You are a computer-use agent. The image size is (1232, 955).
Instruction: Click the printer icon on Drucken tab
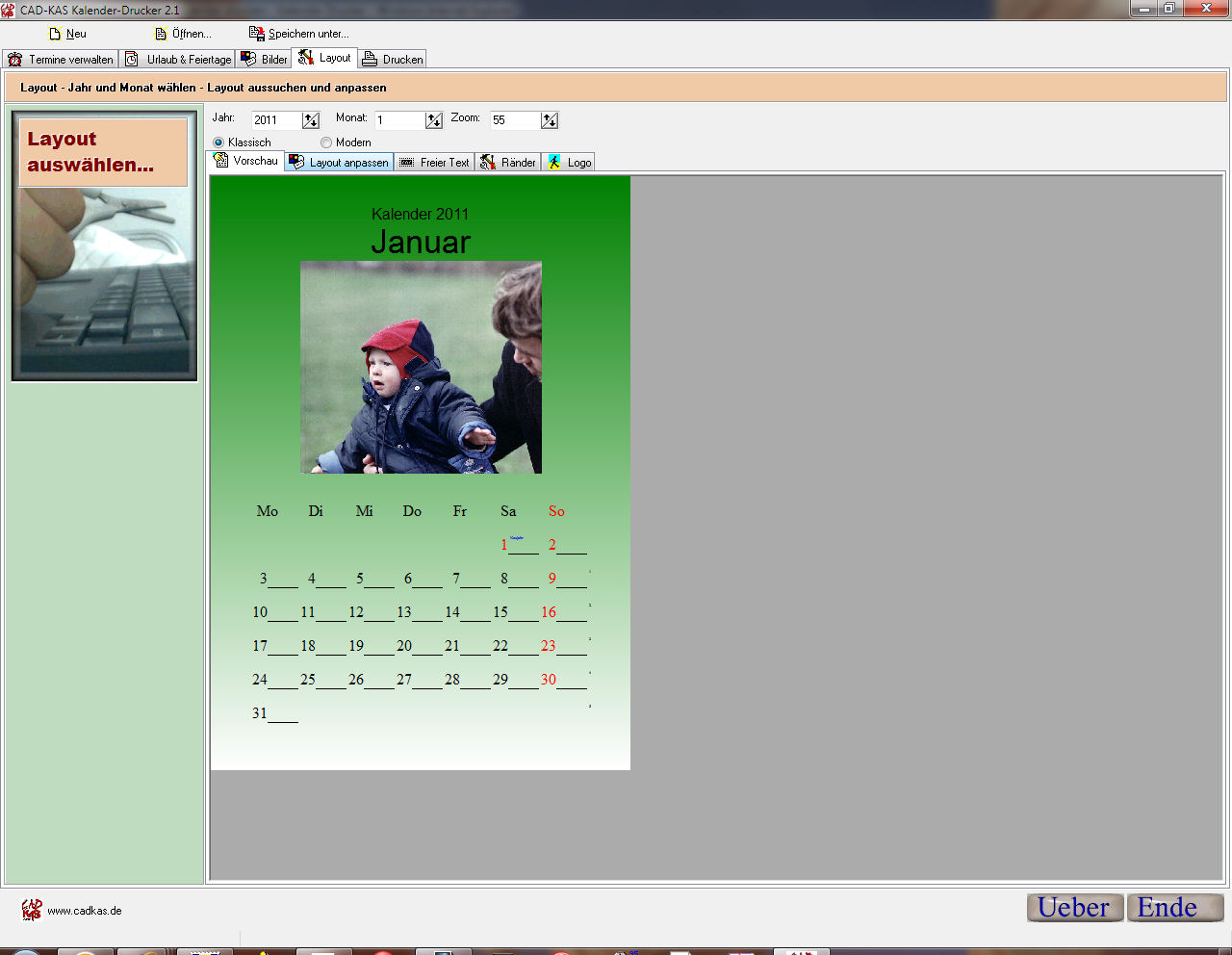(370, 60)
